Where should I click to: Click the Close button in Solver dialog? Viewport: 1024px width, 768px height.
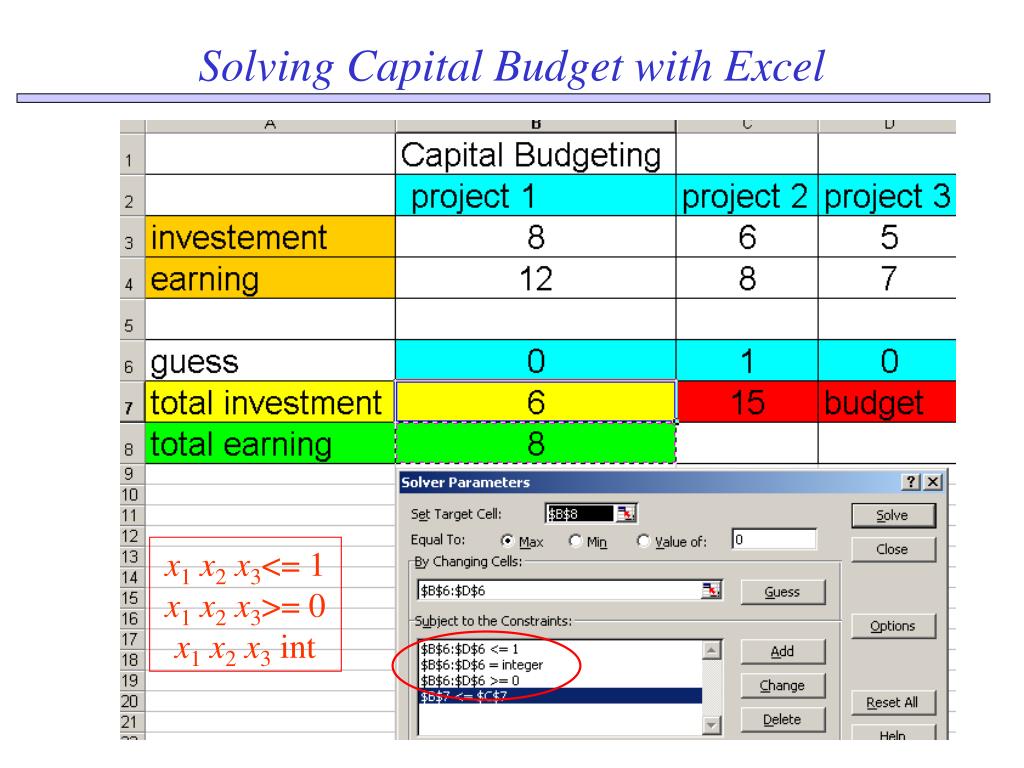coord(893,549)
